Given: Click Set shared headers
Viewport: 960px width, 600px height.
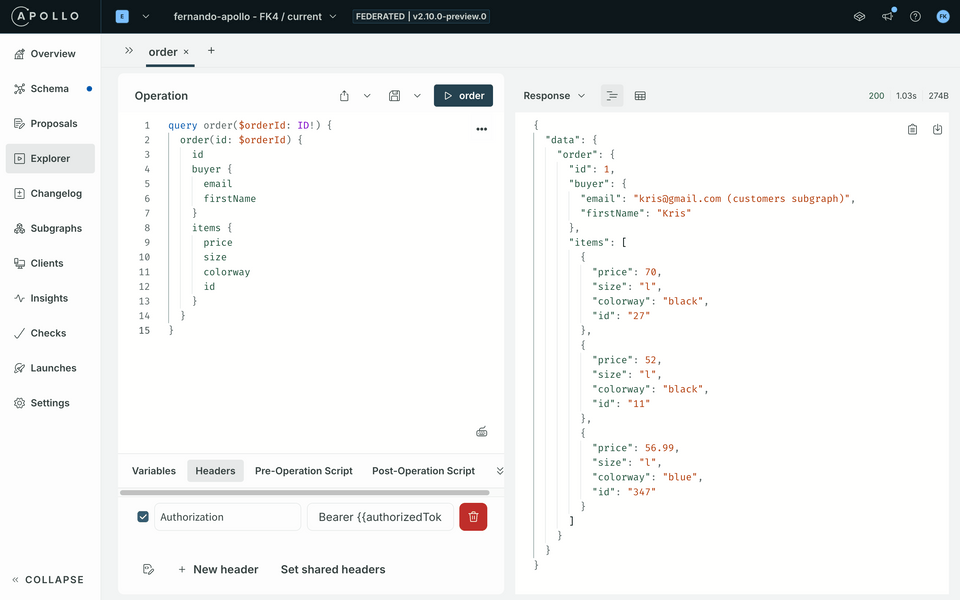Looking at the screenshot, I should click(x=333, y=569).
